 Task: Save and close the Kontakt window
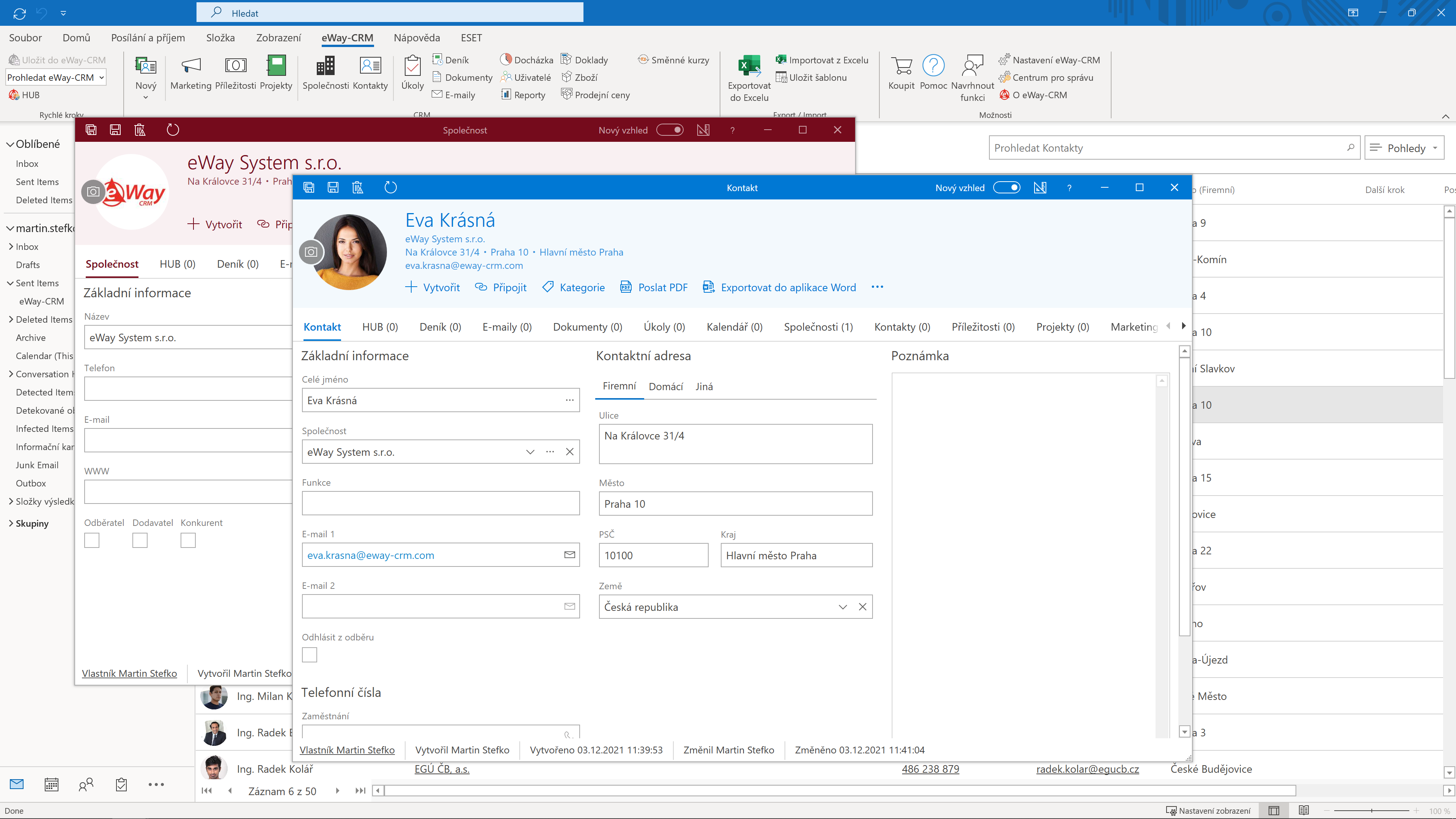[308, 188]
